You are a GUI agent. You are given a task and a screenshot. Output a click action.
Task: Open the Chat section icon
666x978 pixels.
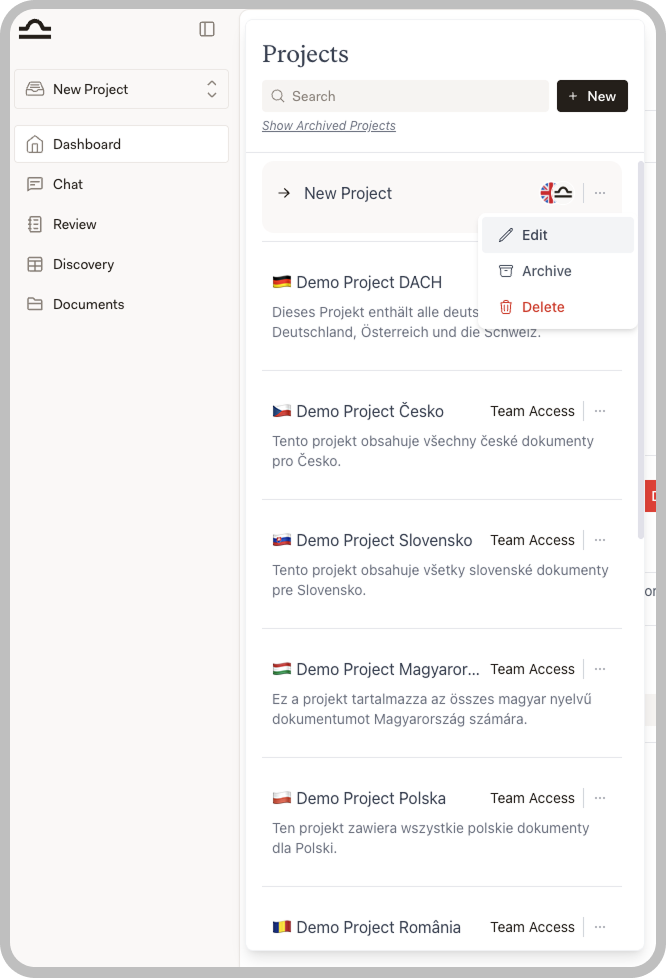pos(33,184)
